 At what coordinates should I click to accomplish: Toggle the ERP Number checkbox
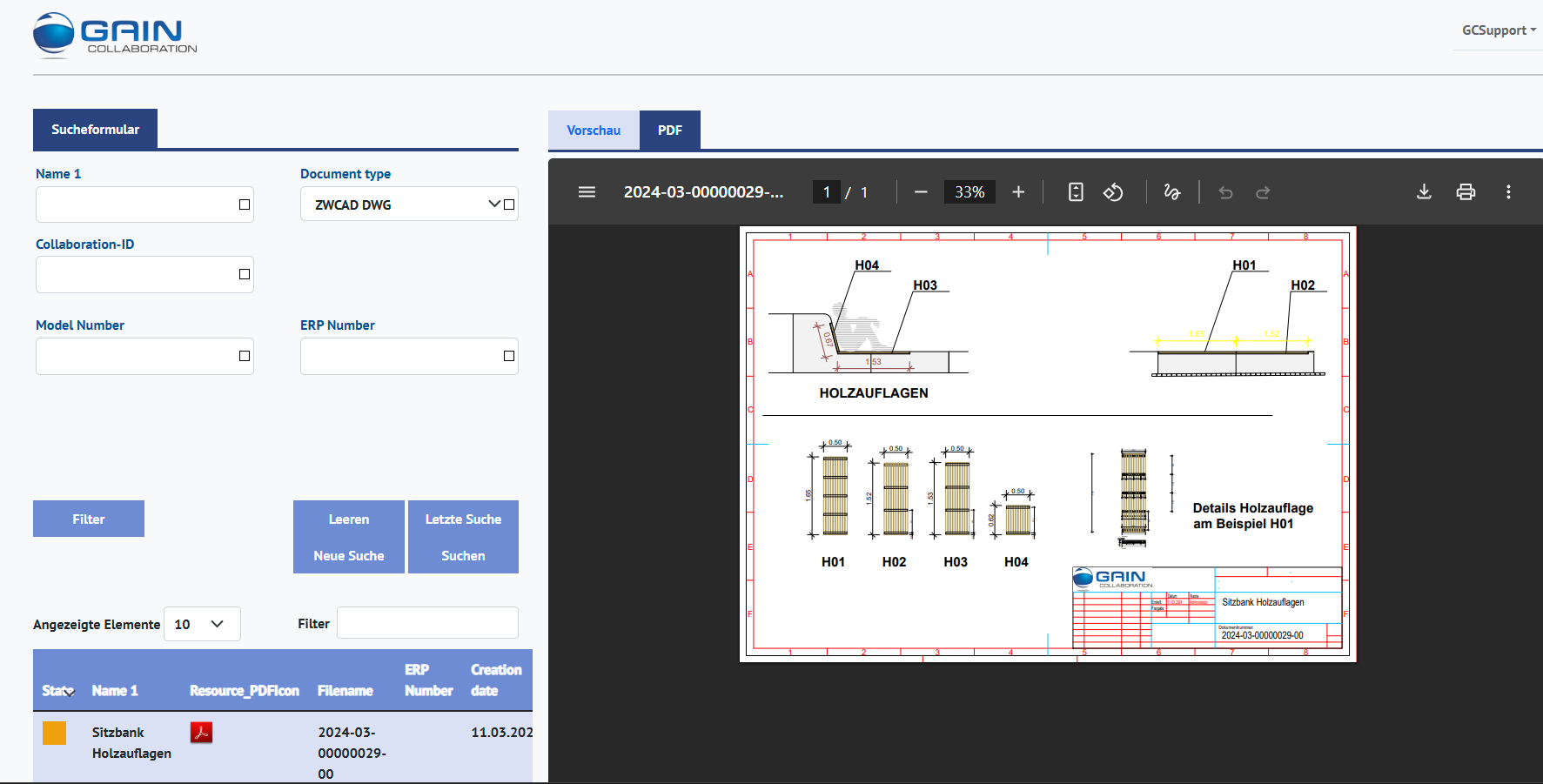(x=507, y=355)
